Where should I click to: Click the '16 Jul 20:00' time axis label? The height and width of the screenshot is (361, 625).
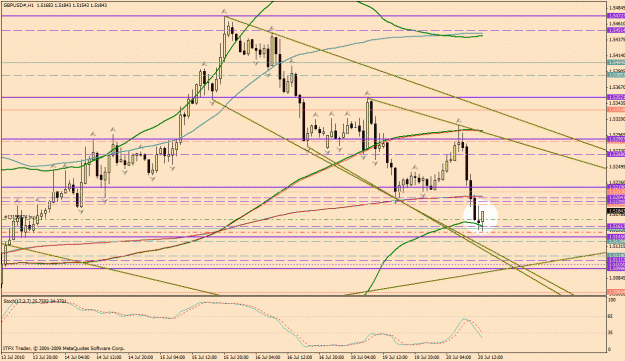pyautogui.click(x=332, y=357)
